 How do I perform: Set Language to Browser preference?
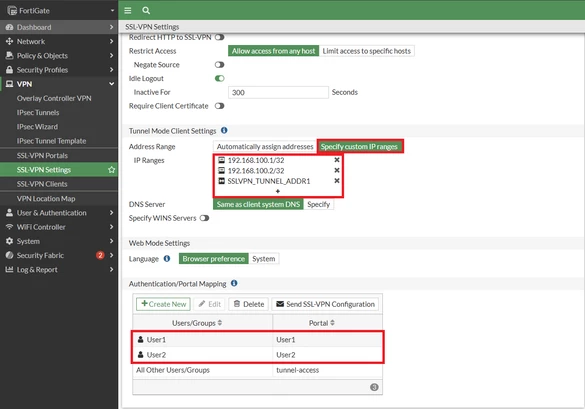click(x=213, y=259)
